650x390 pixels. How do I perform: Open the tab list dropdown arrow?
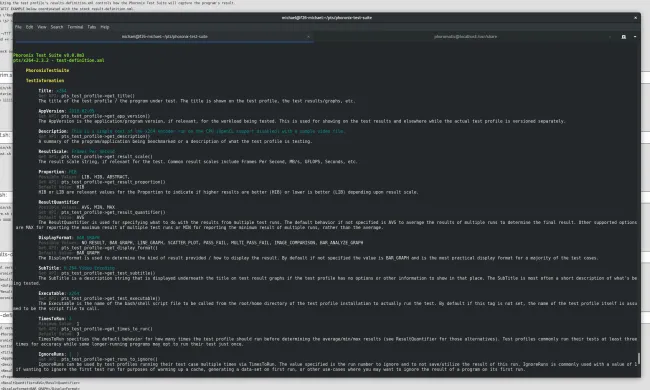coord(635,36)
